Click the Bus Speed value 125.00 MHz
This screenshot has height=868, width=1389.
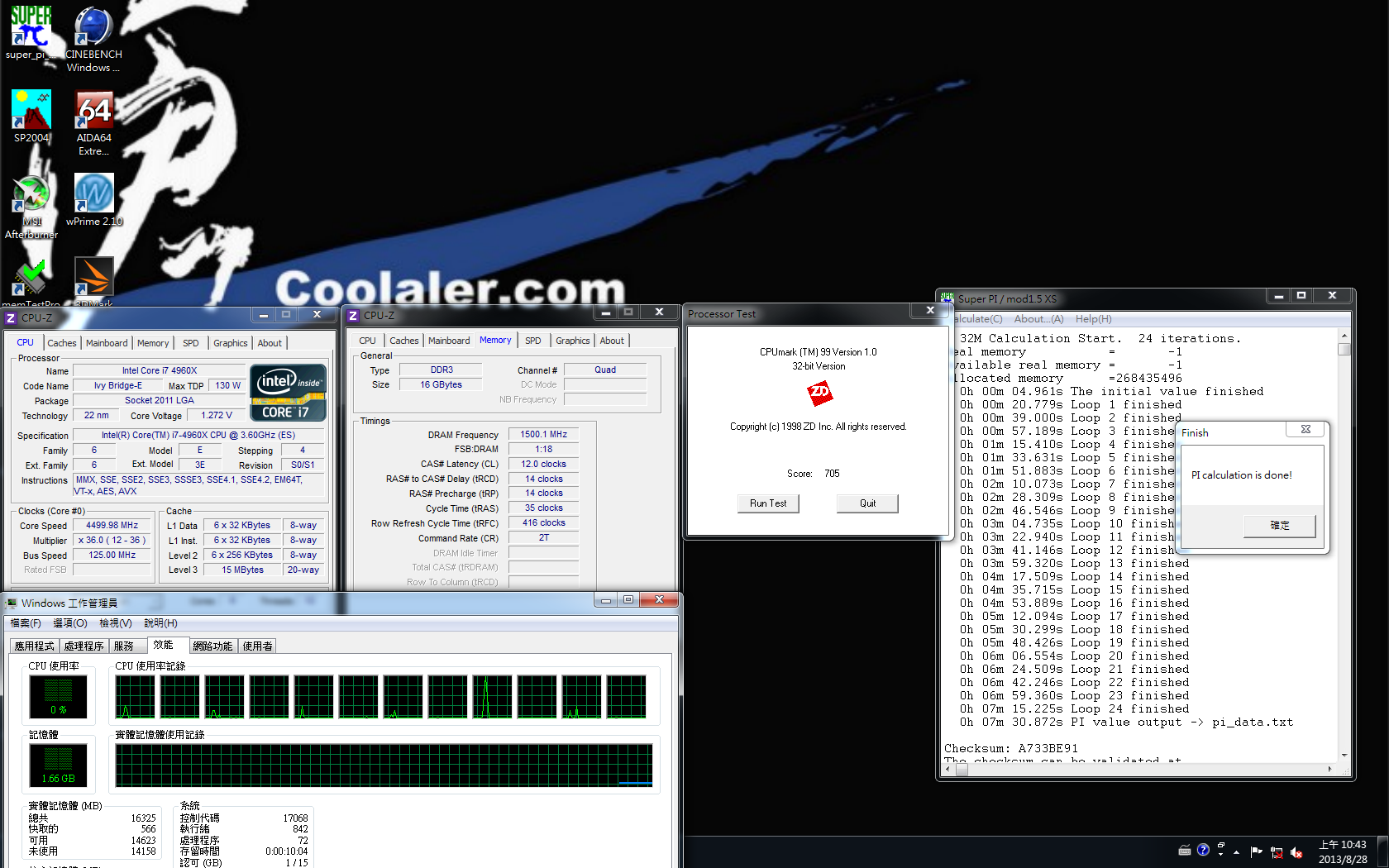pyautogui.click(x=112, y=556)
